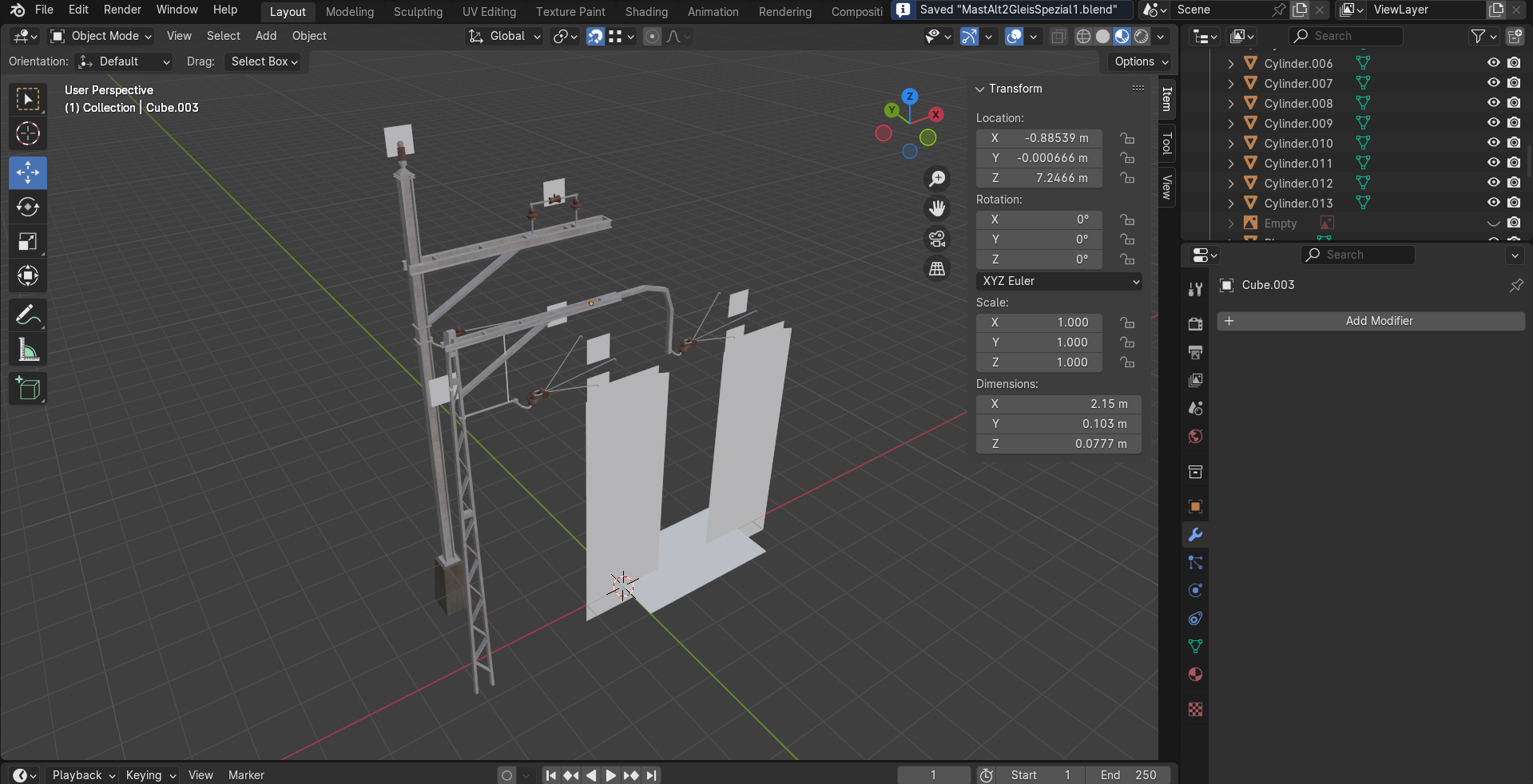Disable Cylinder.010 in renders
Screen dimensions: 1533x784
point(1514,143)
